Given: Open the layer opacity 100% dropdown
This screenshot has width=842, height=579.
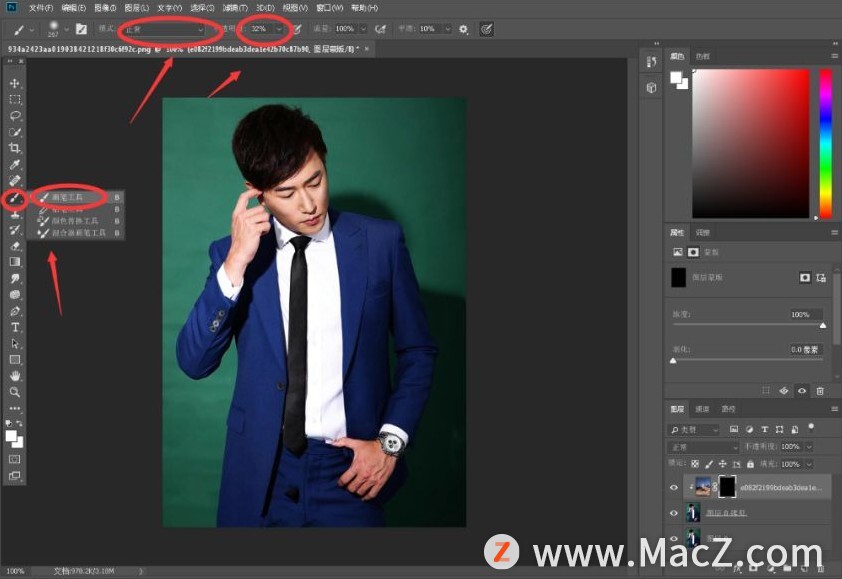Looking at the screenshot, I should pyautogui.click(x=809, y=446).
